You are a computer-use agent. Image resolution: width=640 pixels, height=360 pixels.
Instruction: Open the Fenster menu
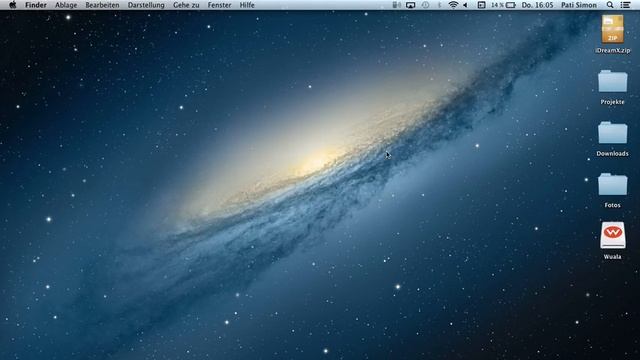[219, 5]
